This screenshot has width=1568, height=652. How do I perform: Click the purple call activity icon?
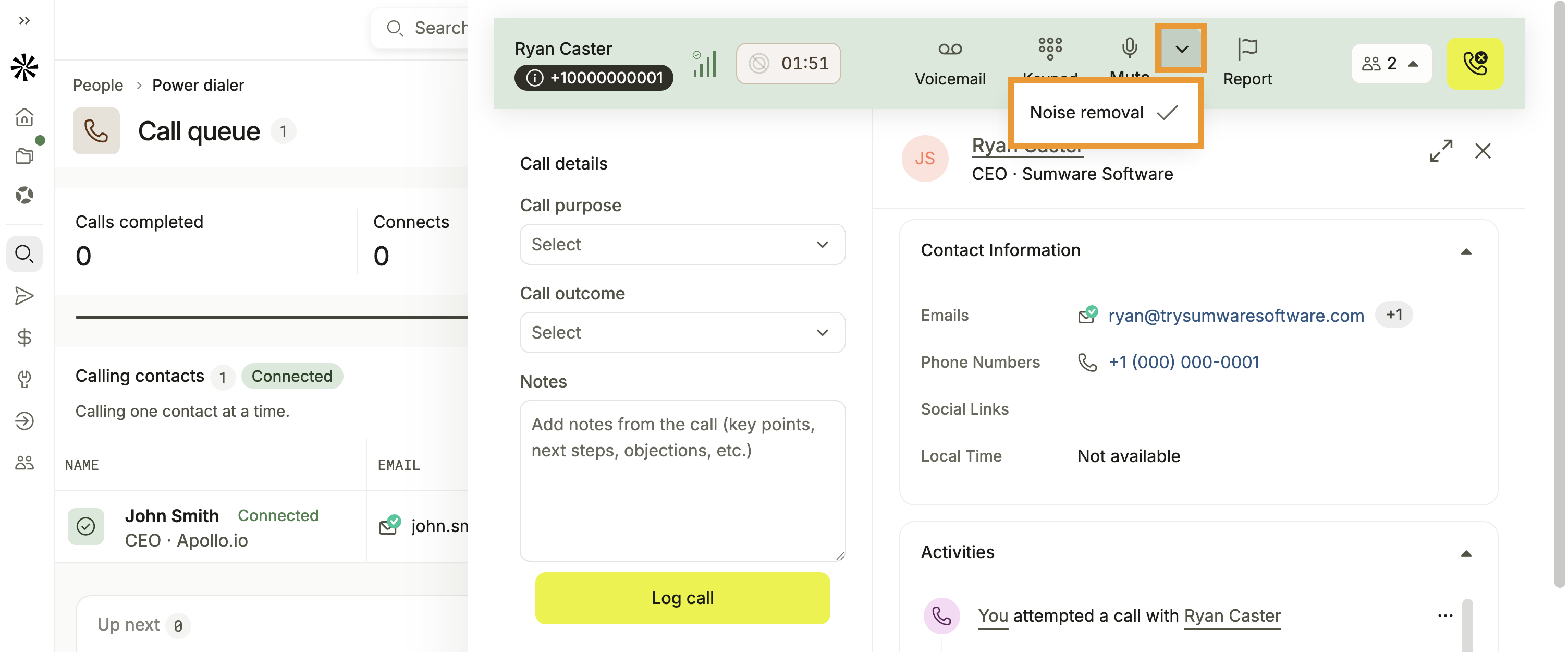click(941, 616)
